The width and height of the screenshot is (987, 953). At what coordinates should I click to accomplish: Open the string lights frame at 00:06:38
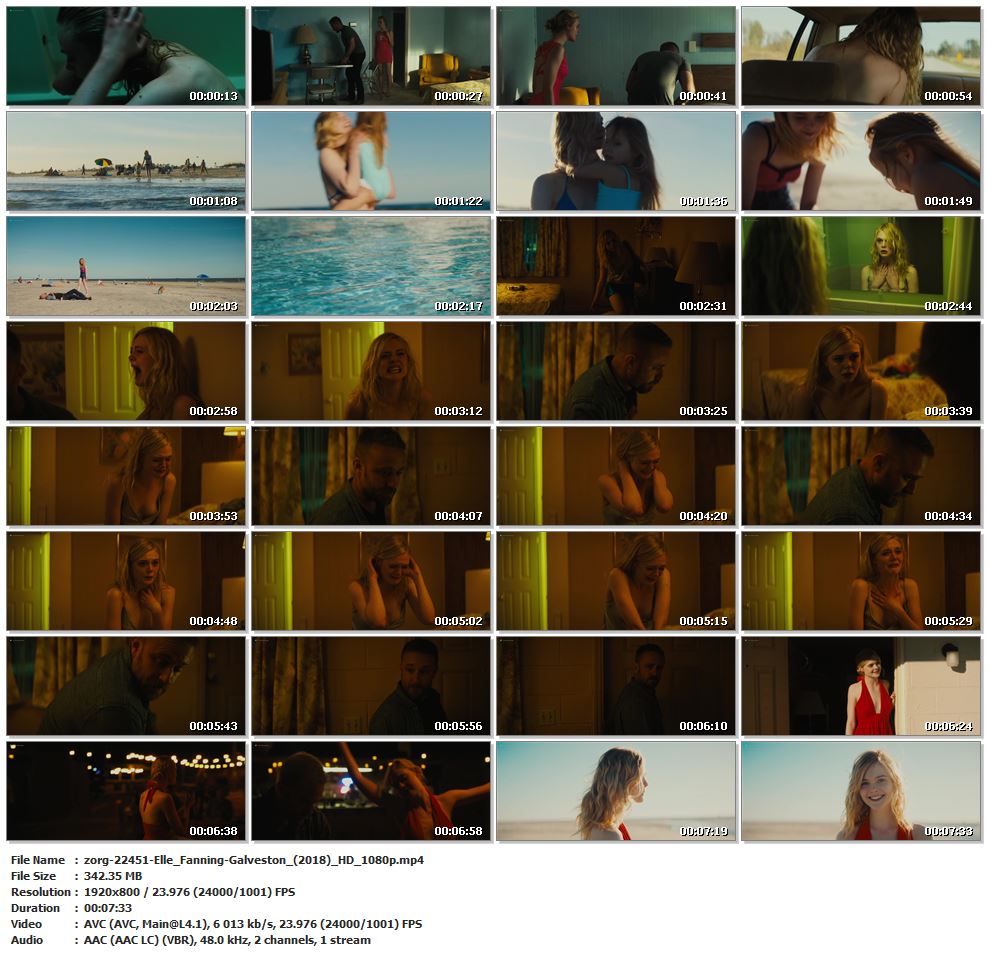coord(126,791)
